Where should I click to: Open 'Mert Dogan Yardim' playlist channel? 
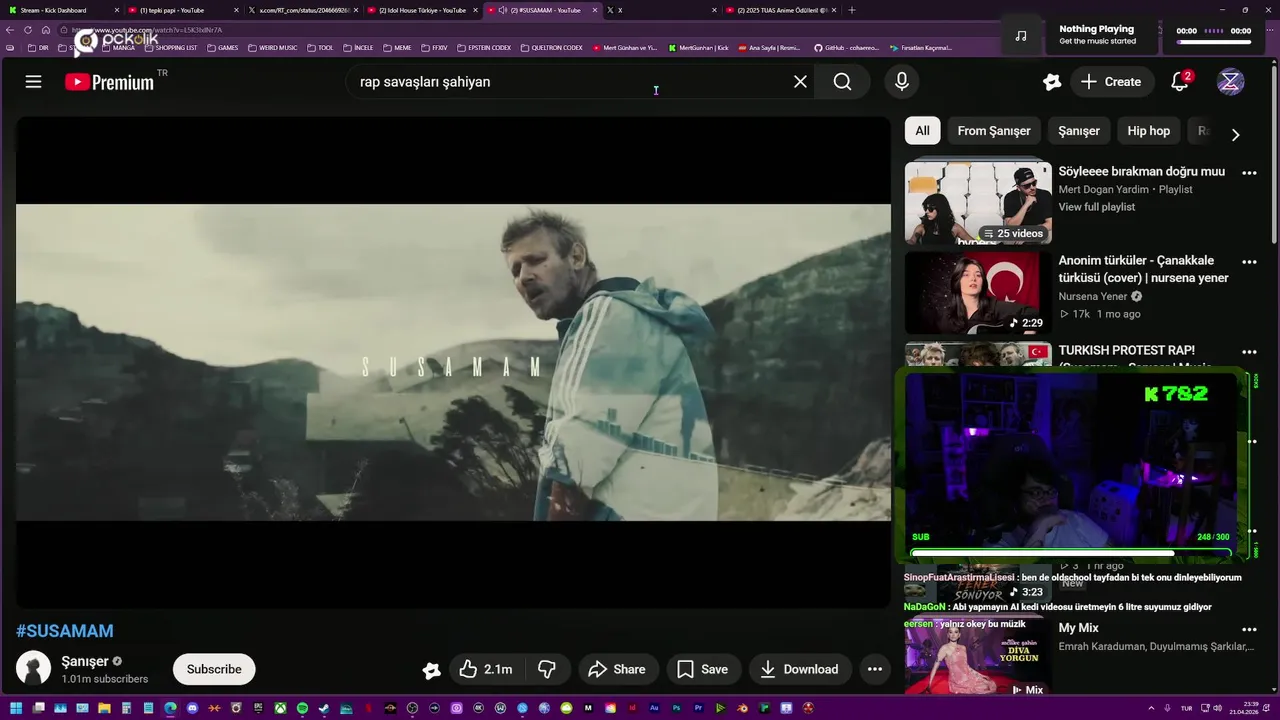[x=1103, y=189]
